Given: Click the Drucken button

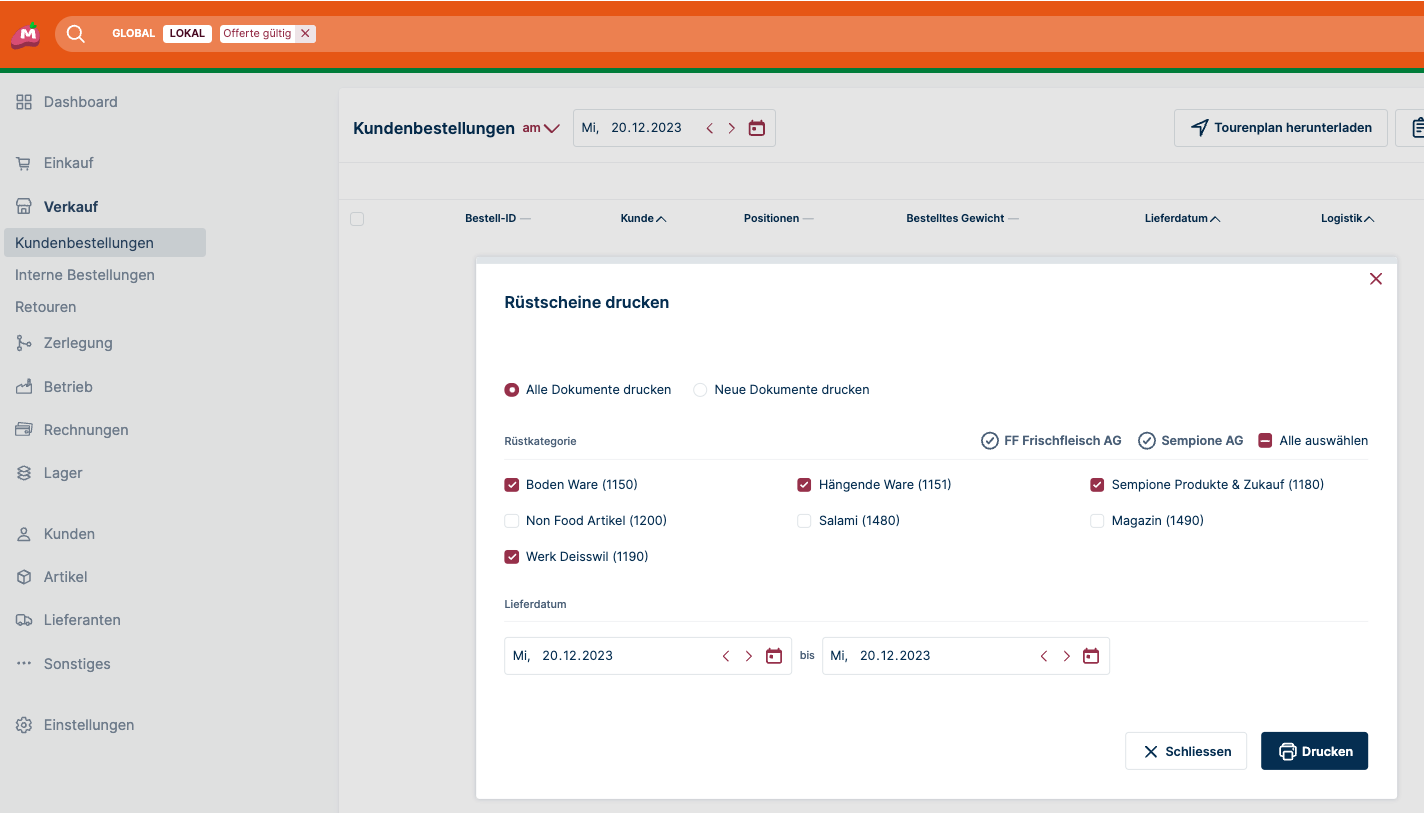Looking at the screenshot, I should [x=1314, y=751].
